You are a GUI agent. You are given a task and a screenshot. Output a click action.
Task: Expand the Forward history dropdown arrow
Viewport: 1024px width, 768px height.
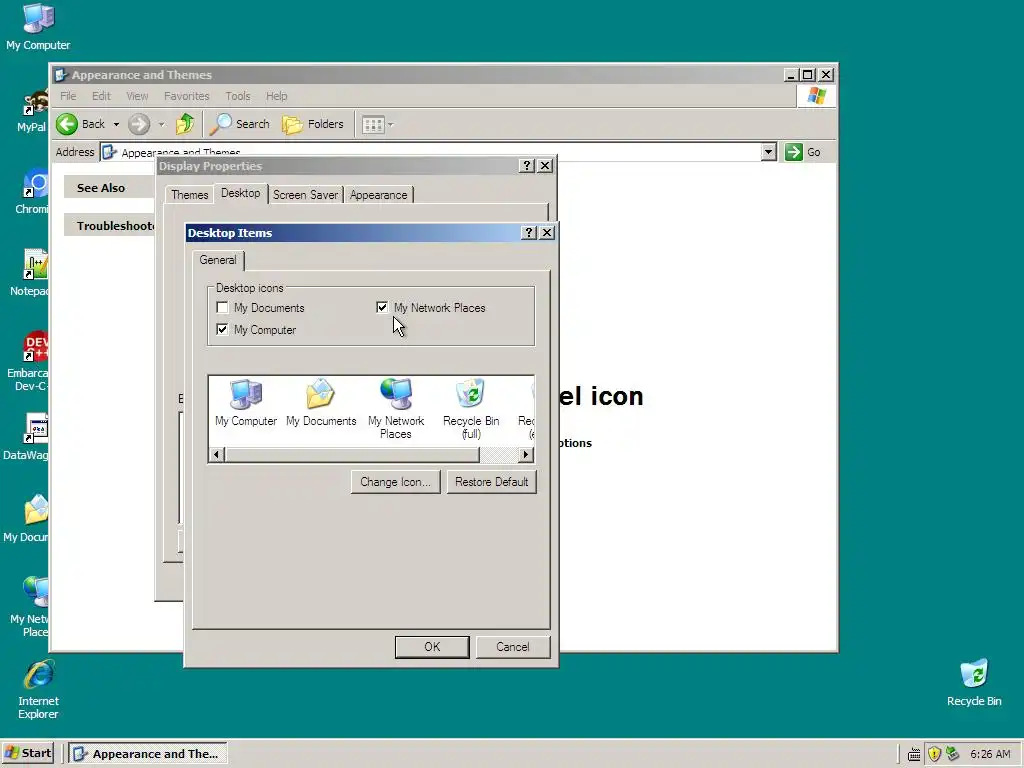click(x=161, y=124)
